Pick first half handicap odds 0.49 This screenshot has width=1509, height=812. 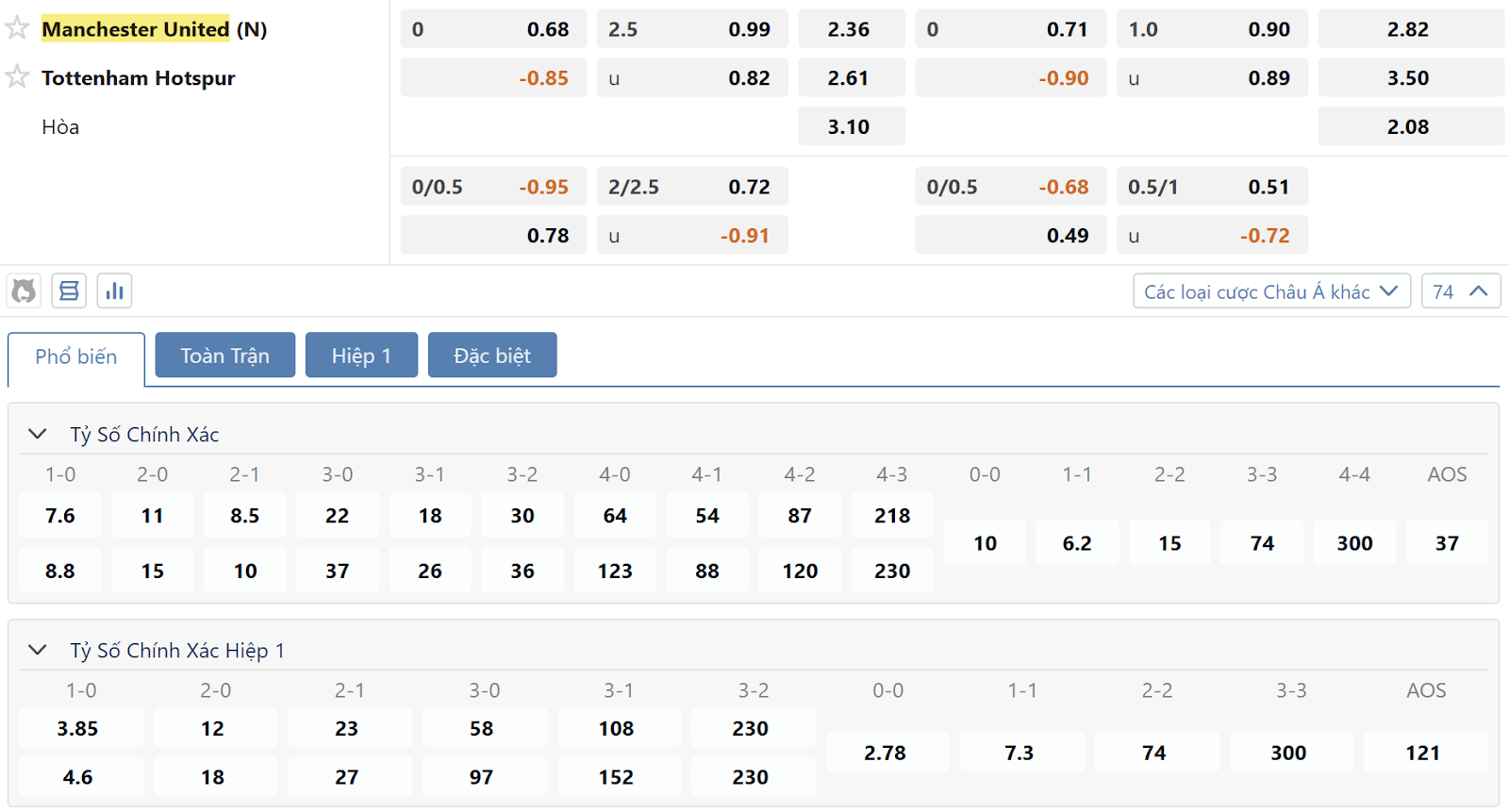tap(1011, 236)
